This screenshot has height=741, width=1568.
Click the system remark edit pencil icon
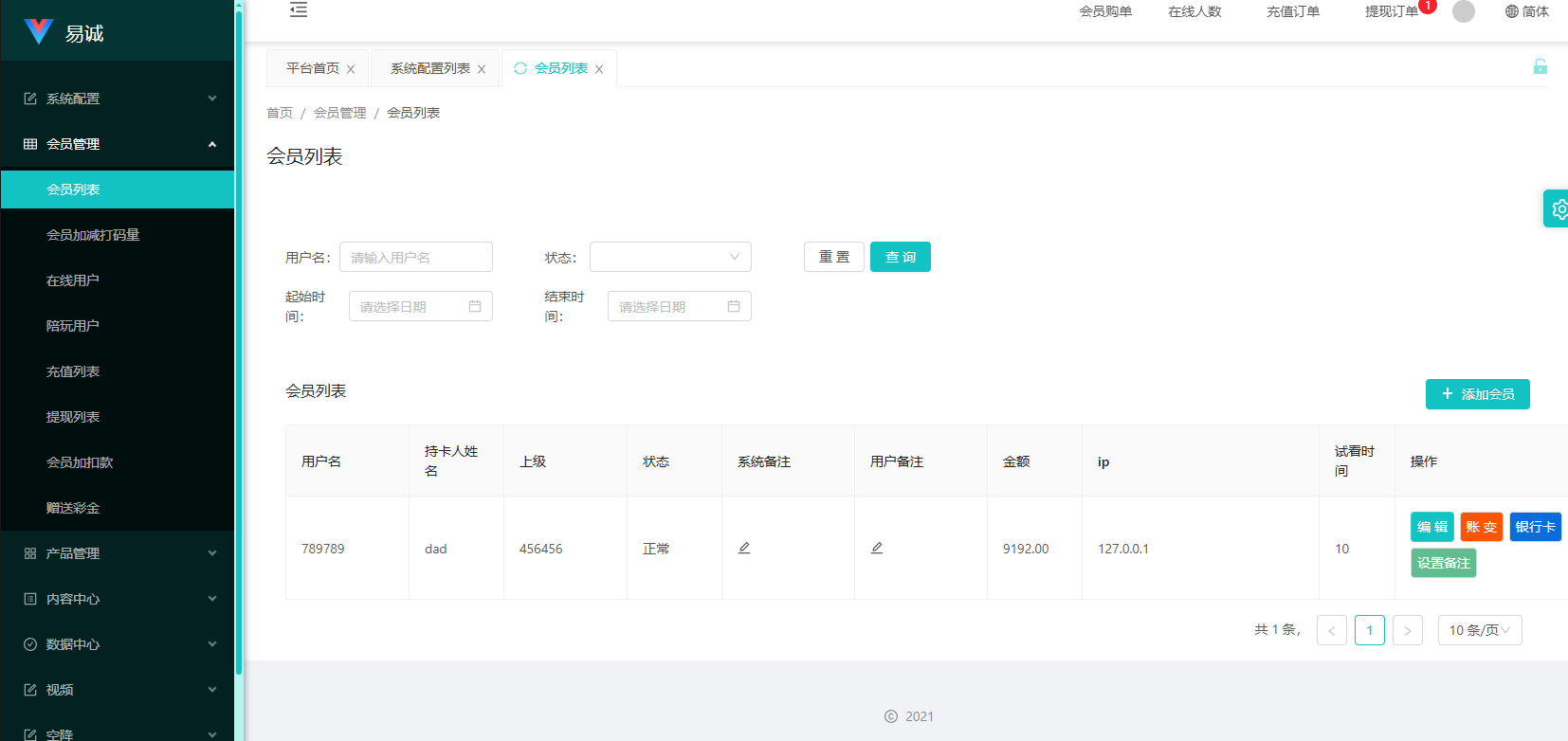click(x=744, y=548)
